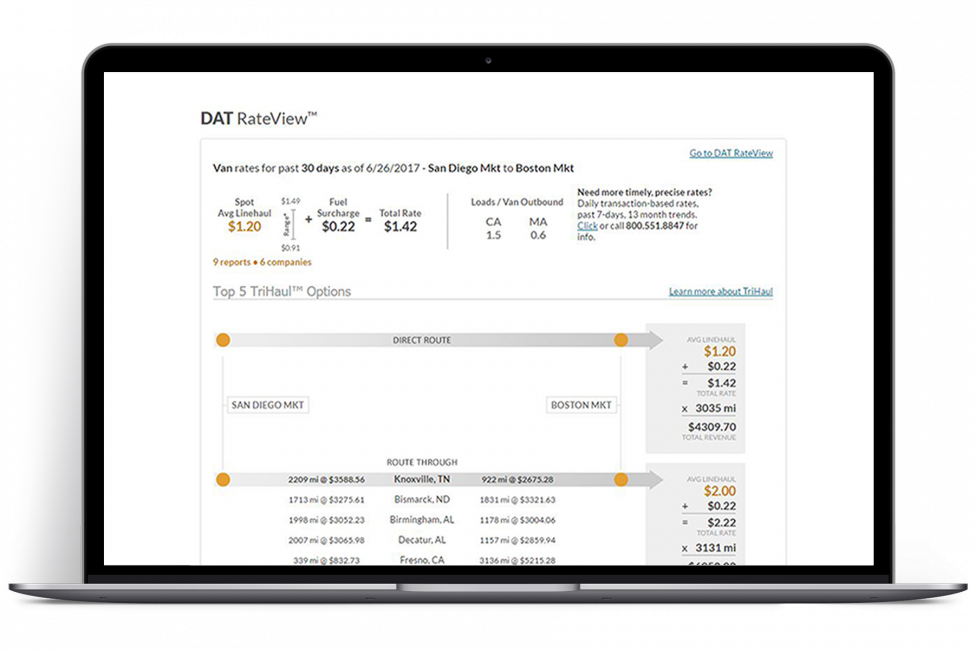Click the direct route $4309.70 total revenue
Image resolution: width=975 pixels, height=650 pixels.
tap(711, 427)
